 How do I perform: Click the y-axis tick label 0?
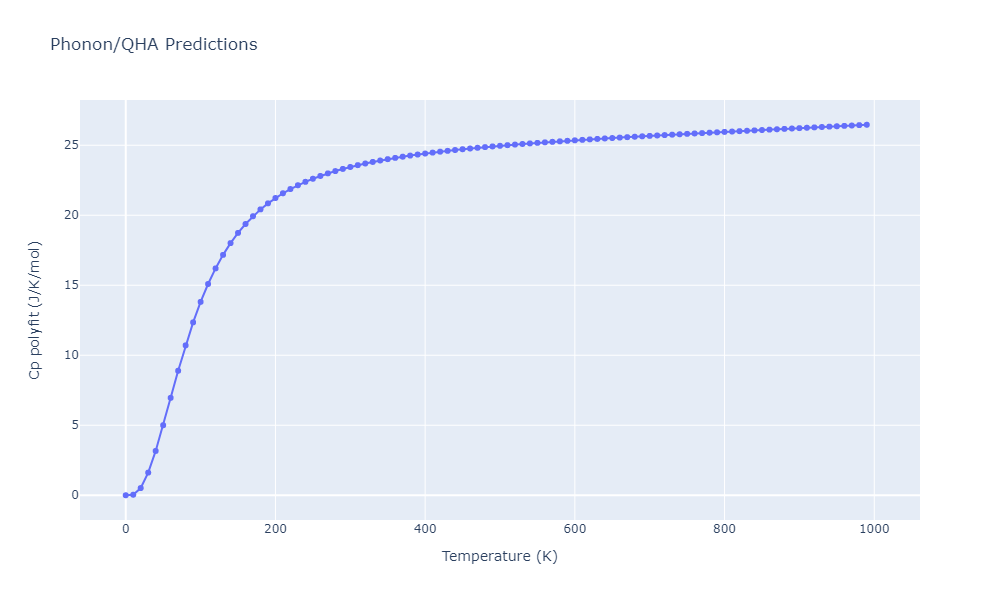coord(69,495)
